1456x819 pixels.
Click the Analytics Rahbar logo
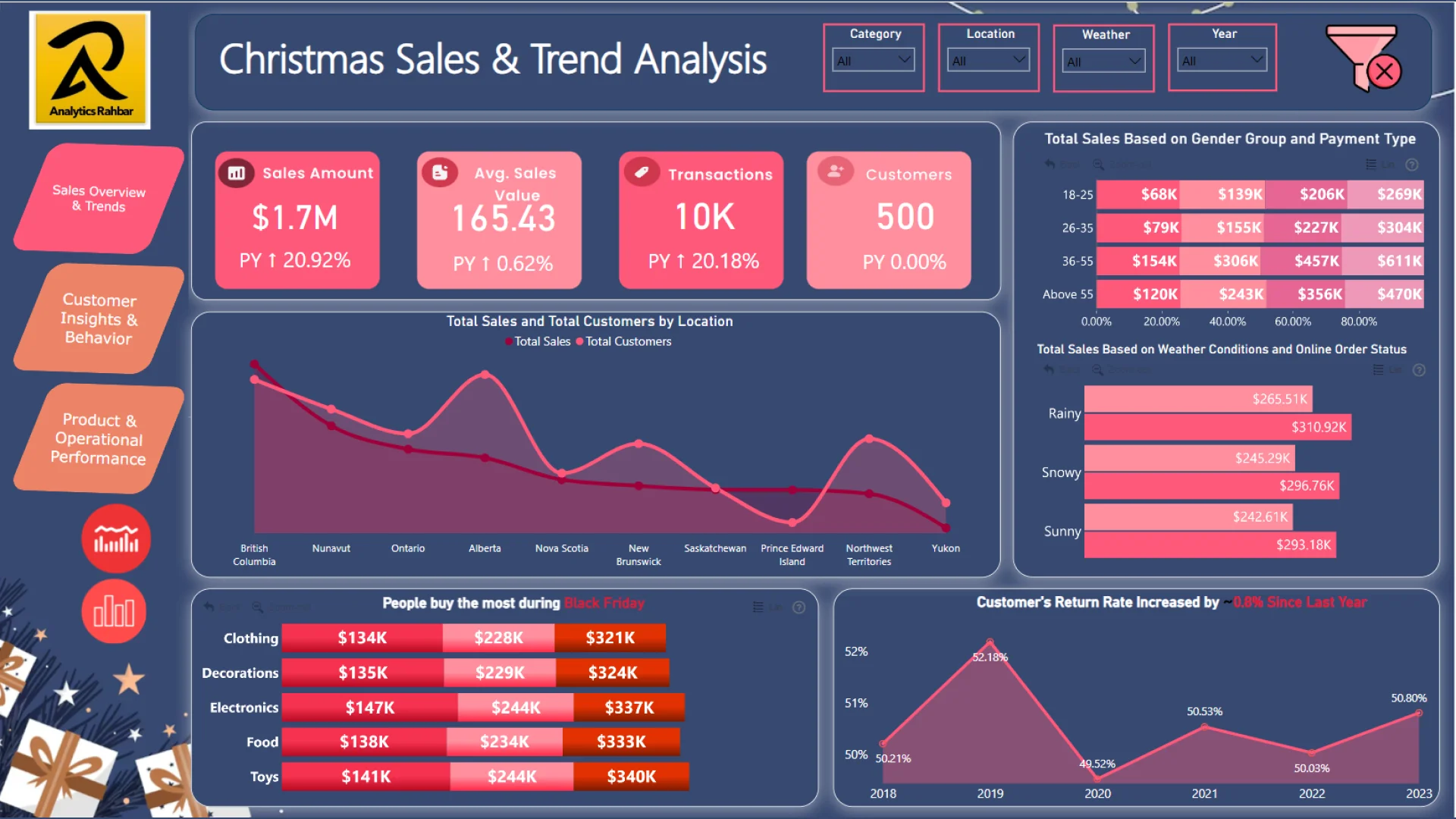click(89, 70)
